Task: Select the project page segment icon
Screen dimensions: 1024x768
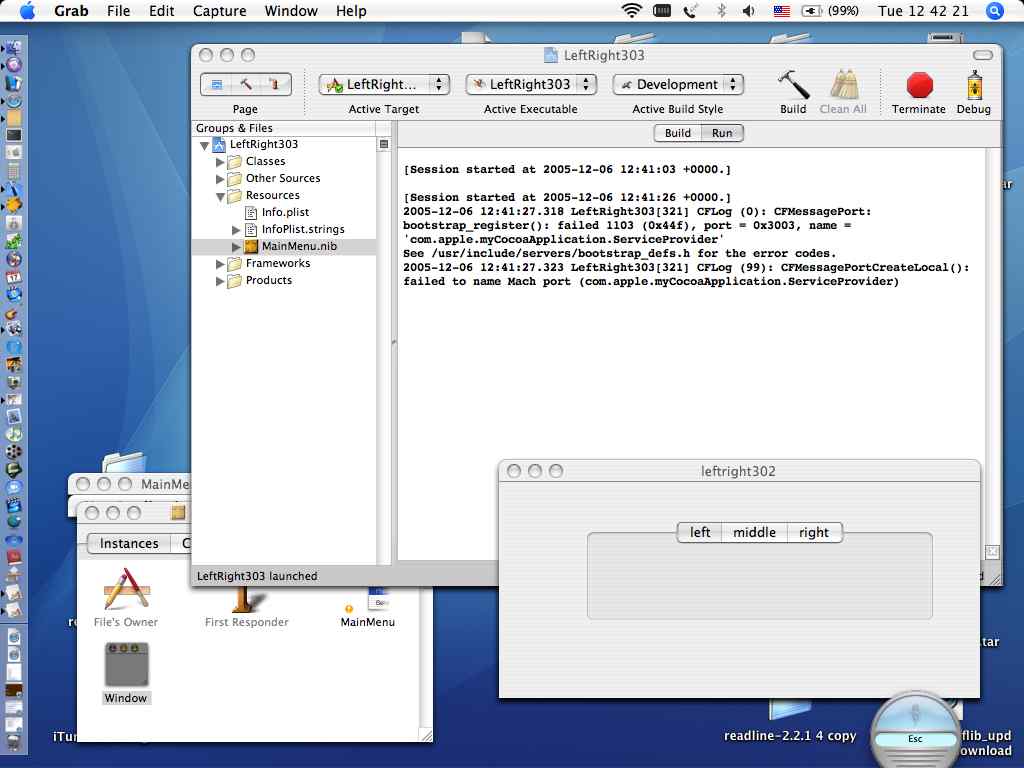Action: coord(217,84)
